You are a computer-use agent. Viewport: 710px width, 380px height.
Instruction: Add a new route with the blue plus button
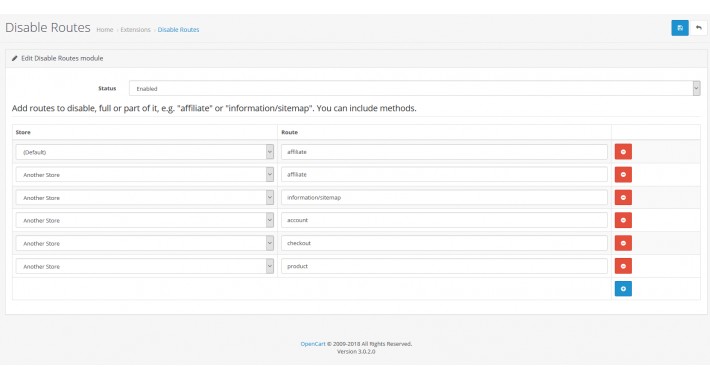(623, 289)
